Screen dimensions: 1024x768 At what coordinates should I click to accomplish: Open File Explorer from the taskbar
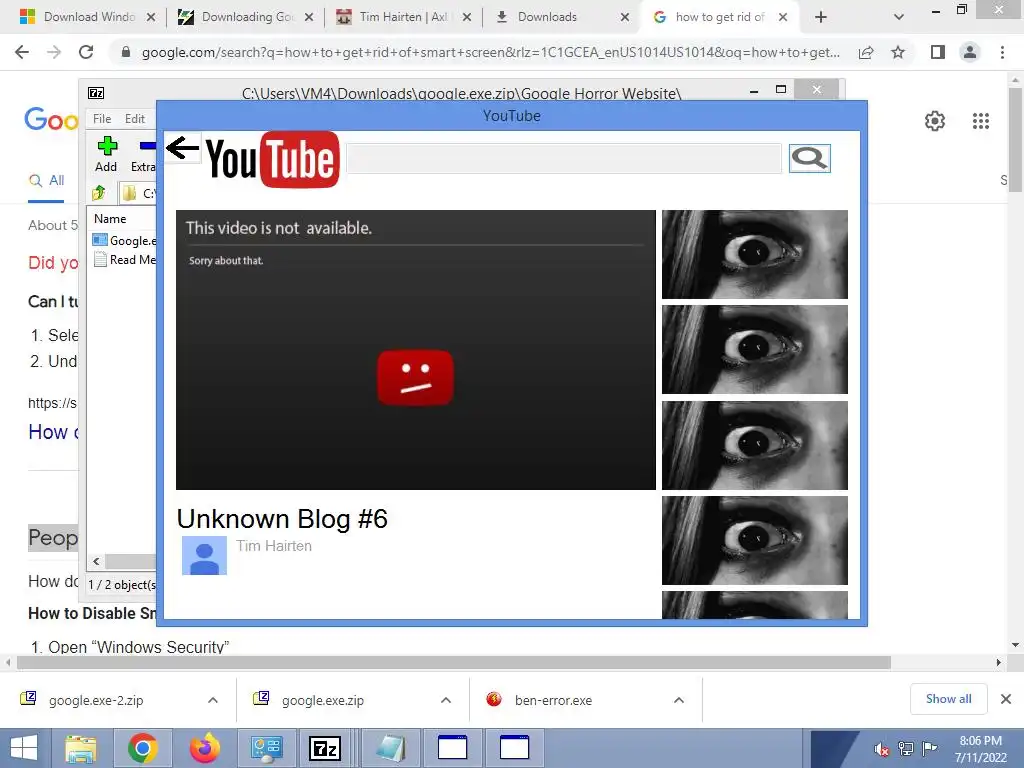click(x=80, y=748)
